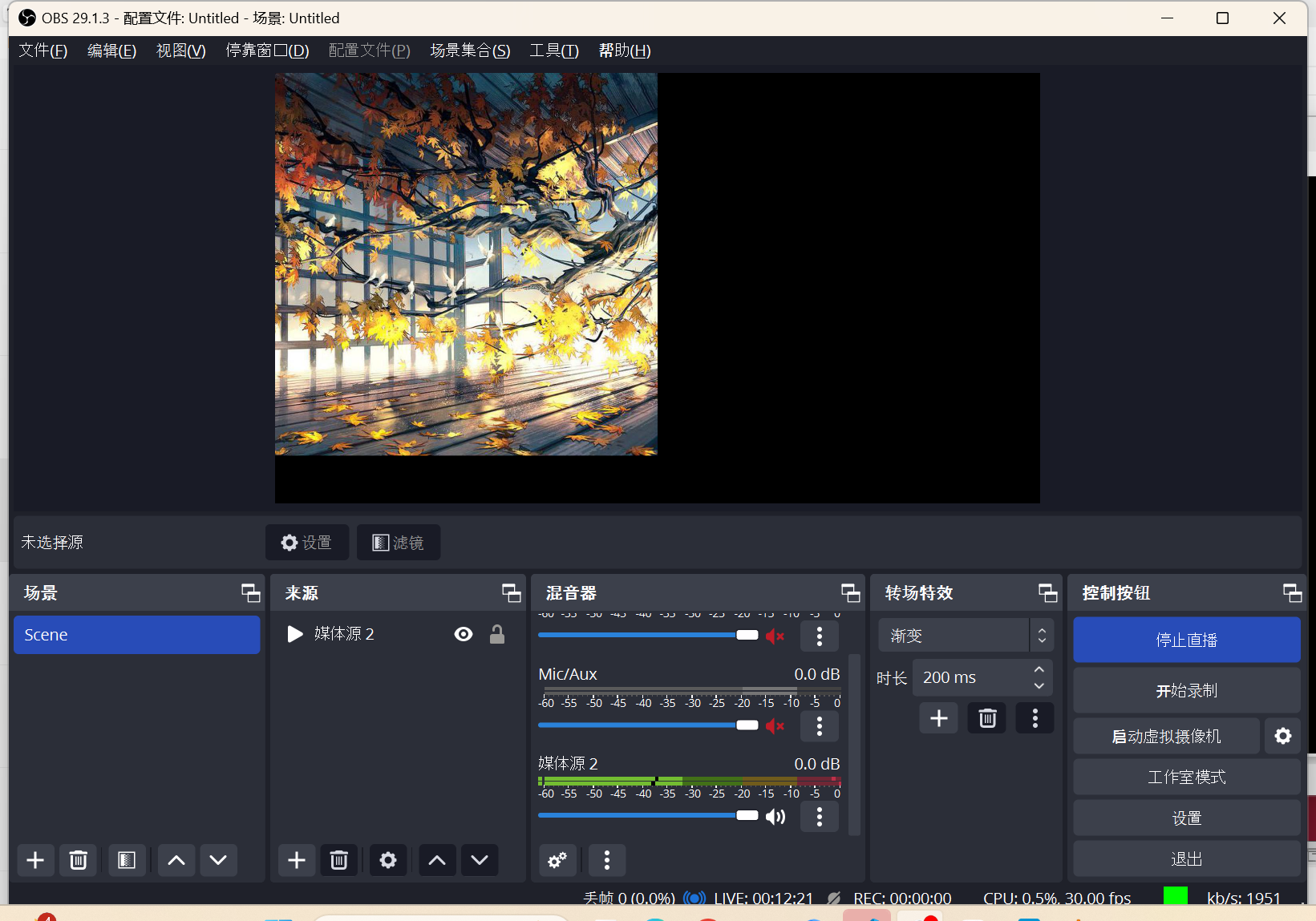Move source up arrow
Image resolution: width=1316 pixels, height=921 pixels.
tap(437, 860)
